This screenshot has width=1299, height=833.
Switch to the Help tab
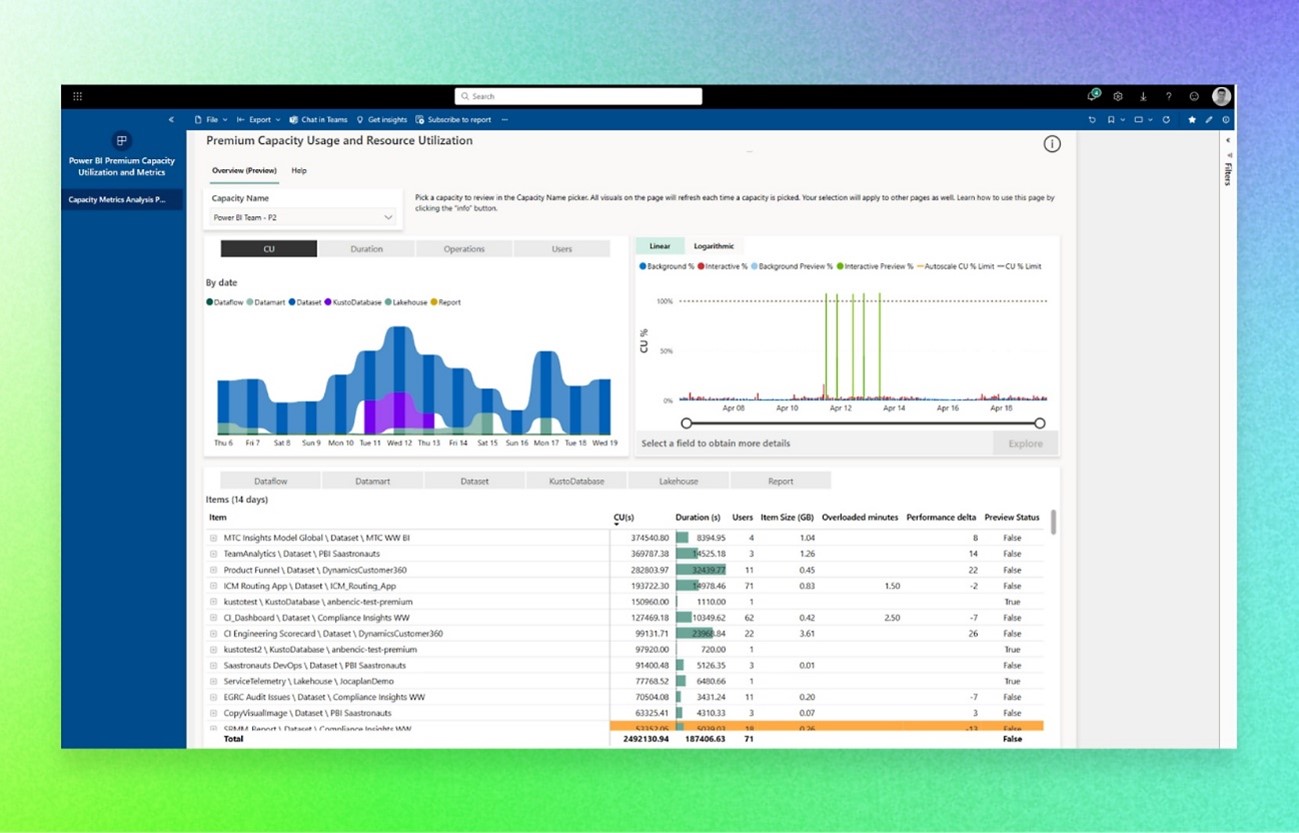298,170
